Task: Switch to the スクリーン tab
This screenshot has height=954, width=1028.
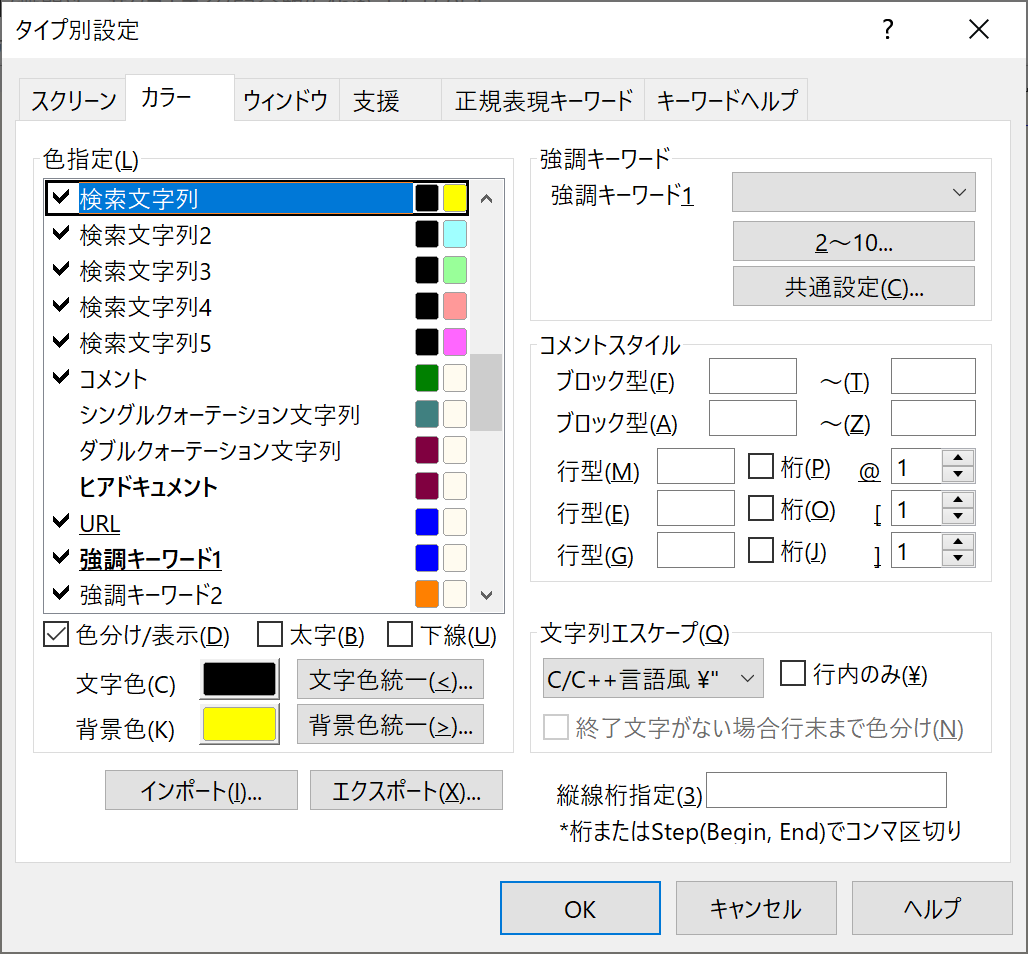Action: 73,100
